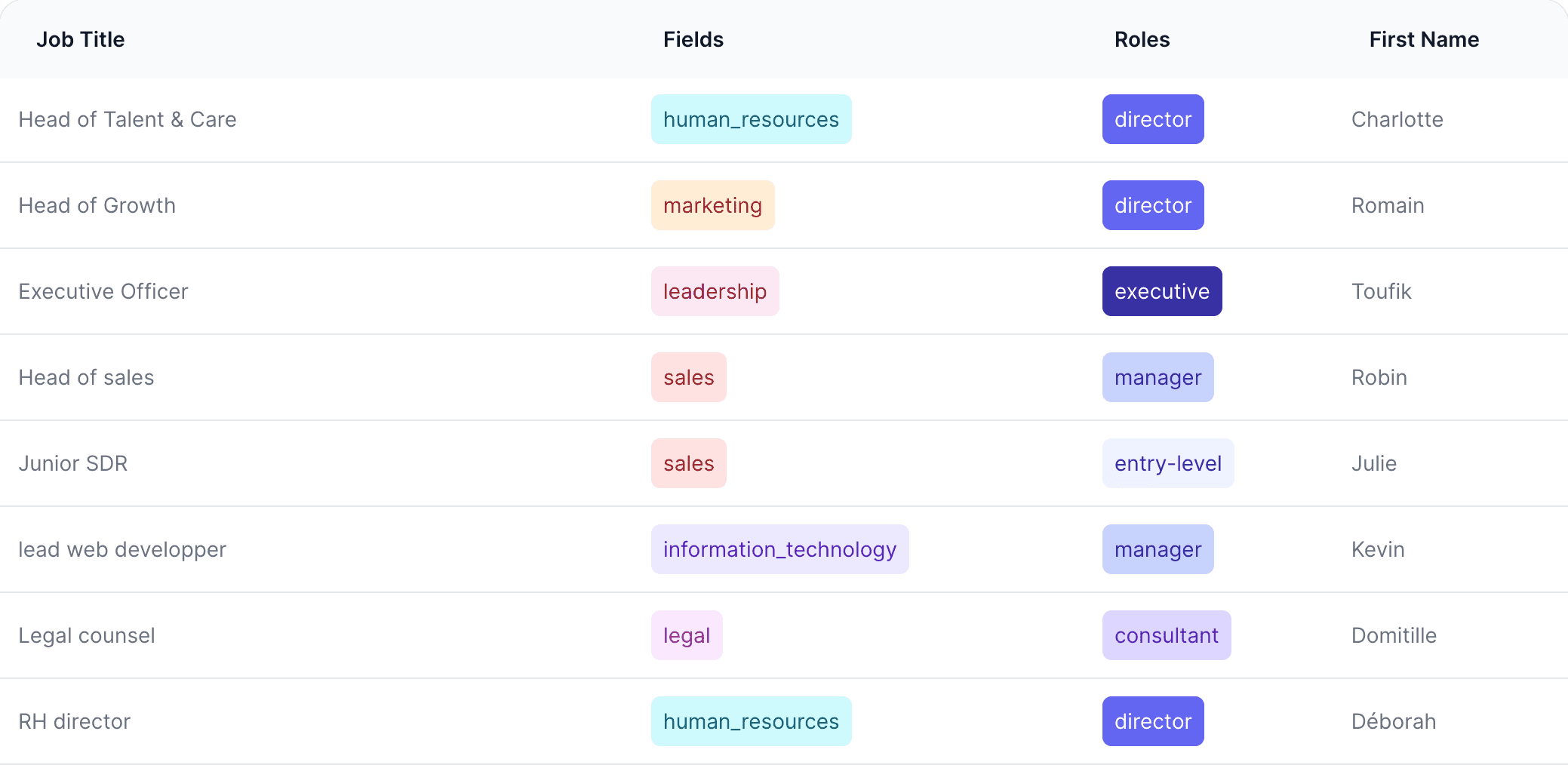1568x765 pixels.
Task: Select the Head of sales job title
Action: (86, 377)
